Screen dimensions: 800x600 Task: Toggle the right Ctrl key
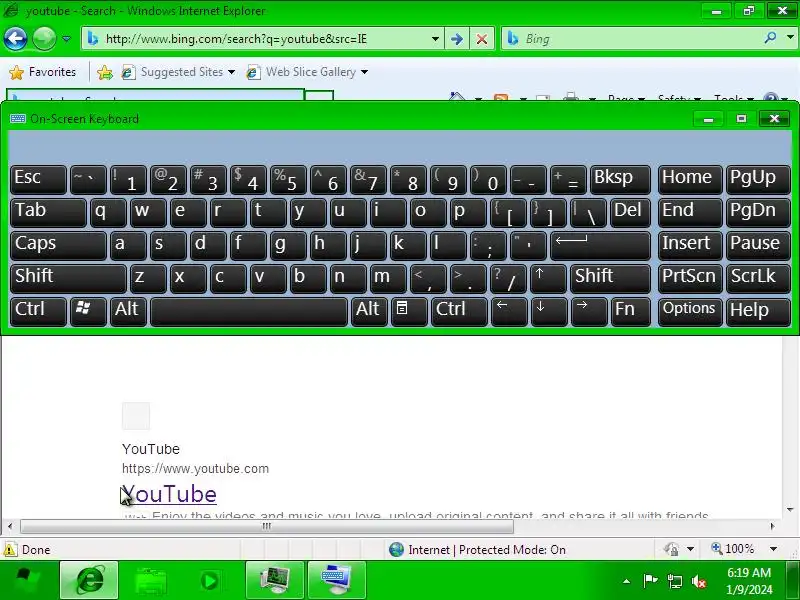[459, 311]
